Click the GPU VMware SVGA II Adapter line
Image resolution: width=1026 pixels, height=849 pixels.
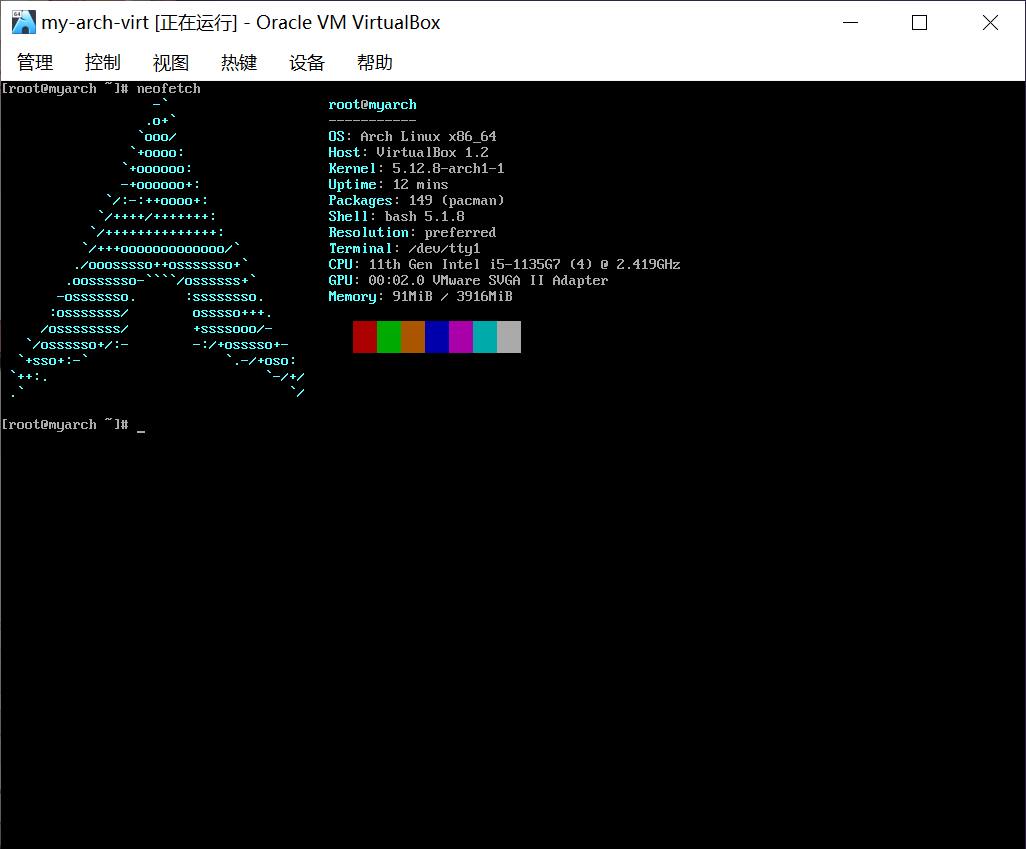click(469, 280)
